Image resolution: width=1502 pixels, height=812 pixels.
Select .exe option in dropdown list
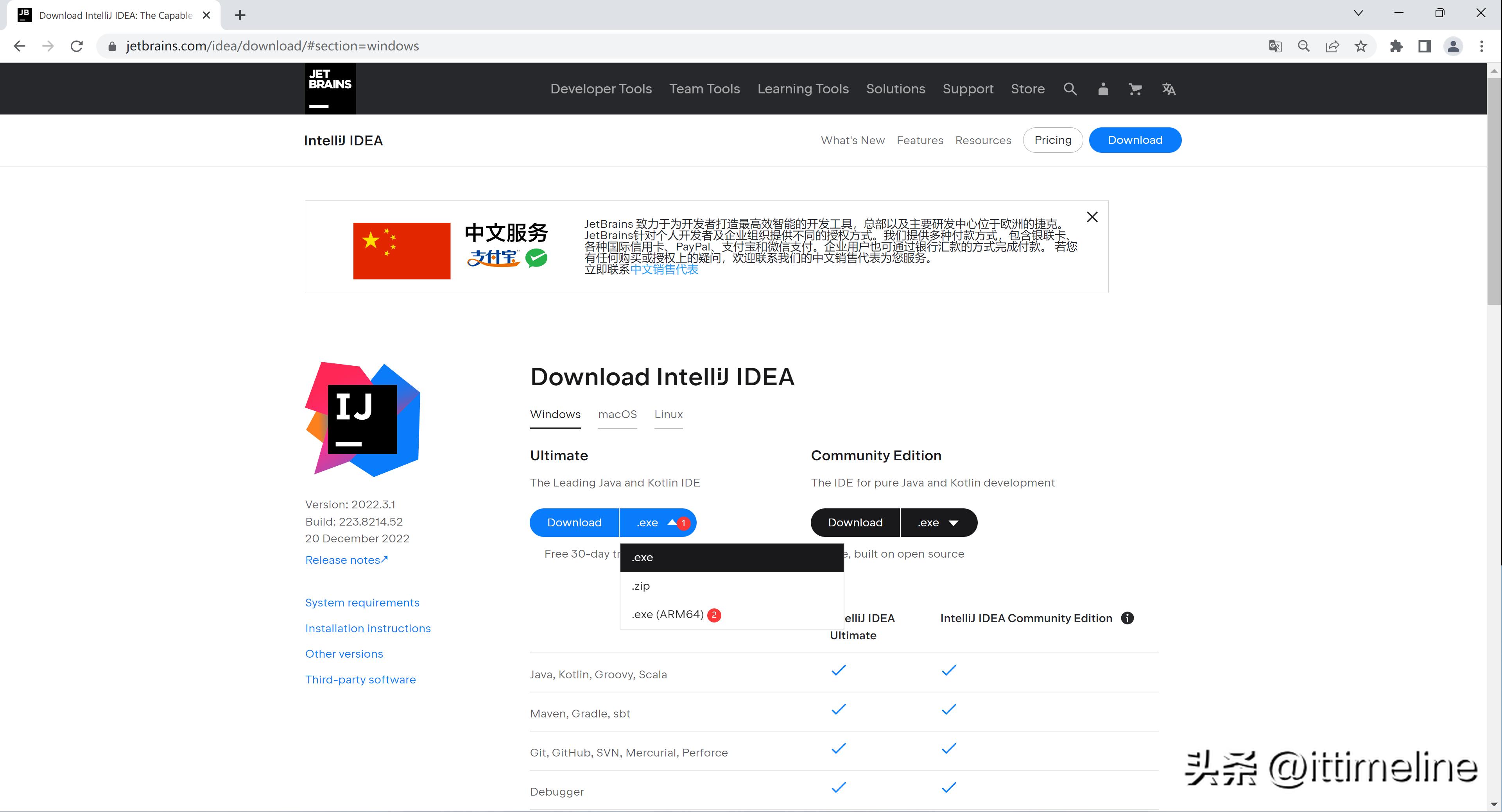[732, 557]
